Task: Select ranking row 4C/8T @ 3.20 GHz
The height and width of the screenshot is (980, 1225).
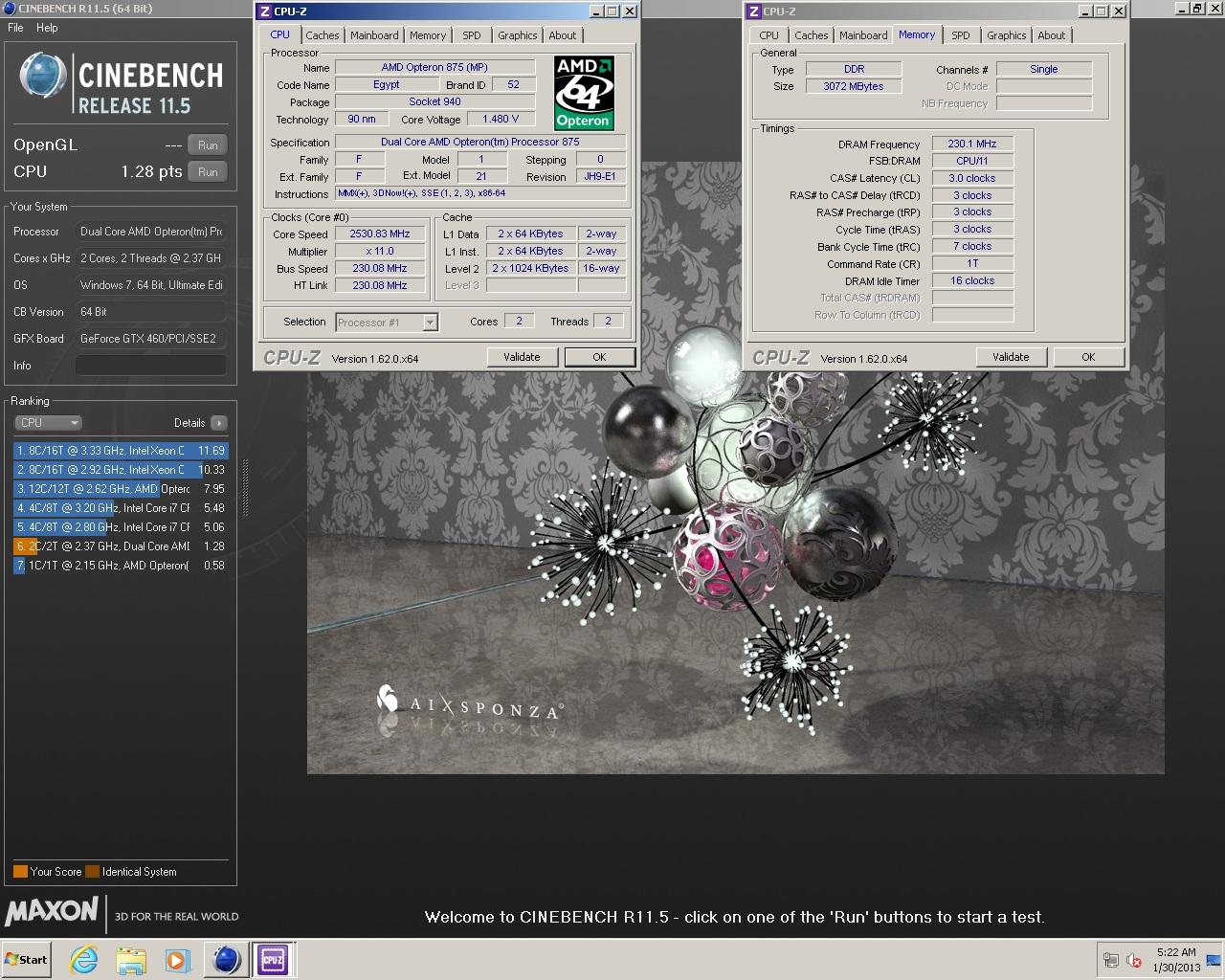Action: [x=121, y=508]
